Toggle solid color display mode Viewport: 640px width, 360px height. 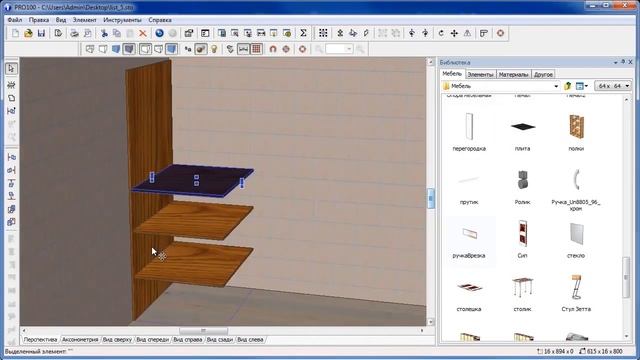(x=116, y=49)
